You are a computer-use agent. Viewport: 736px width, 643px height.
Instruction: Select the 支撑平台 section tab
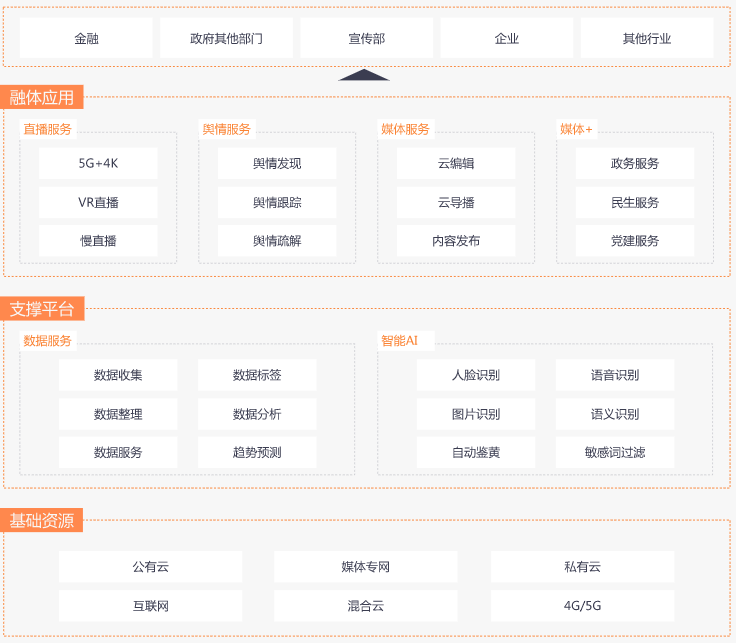click(42, 309)
